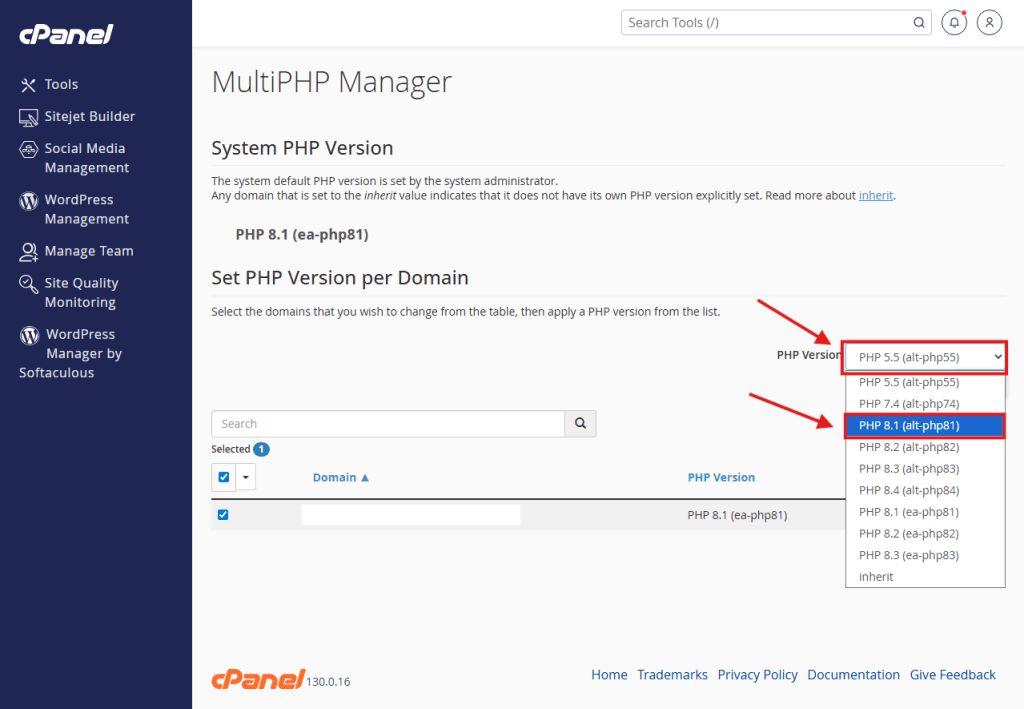Click the Documentation footer link
This screenshot has width=1024, height=709.
tap(853, 675)
